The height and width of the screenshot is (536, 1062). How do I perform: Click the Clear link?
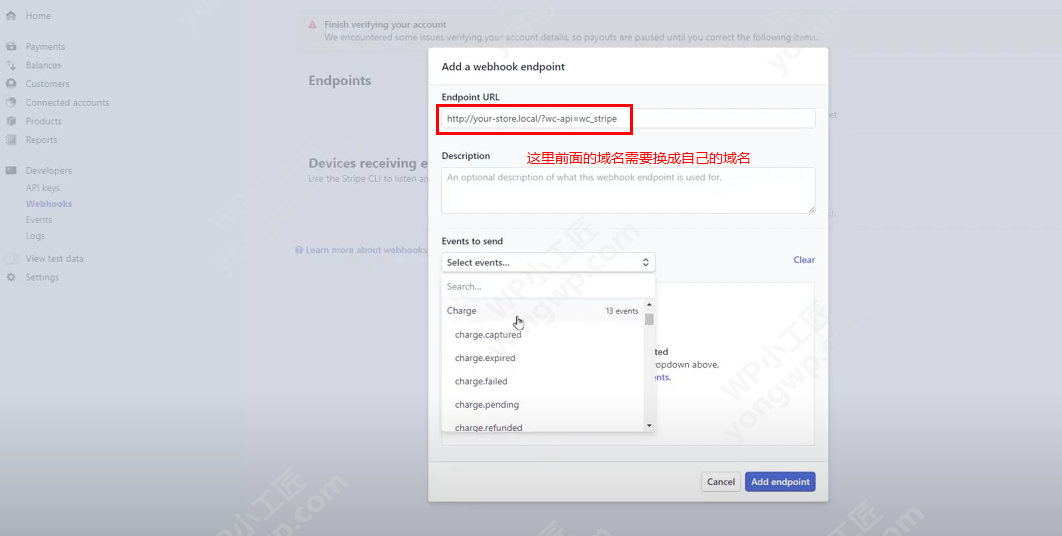tap(803, 260)
